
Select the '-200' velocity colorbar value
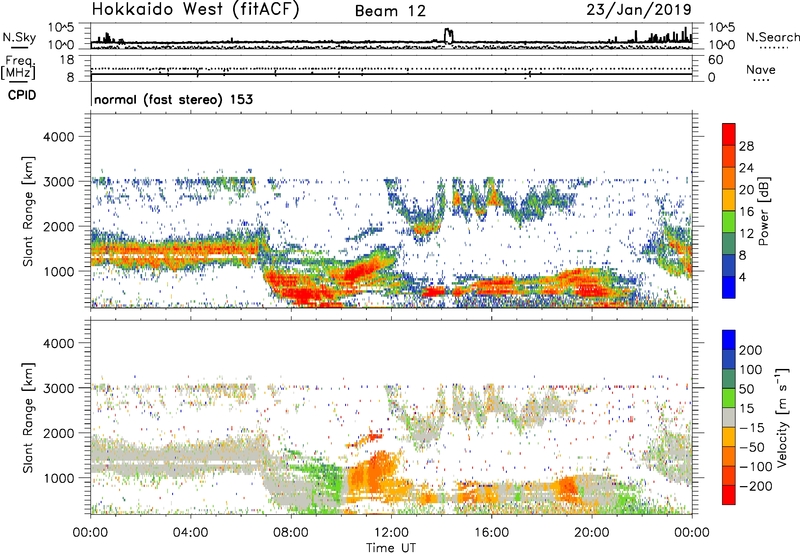tap(755, 486)
